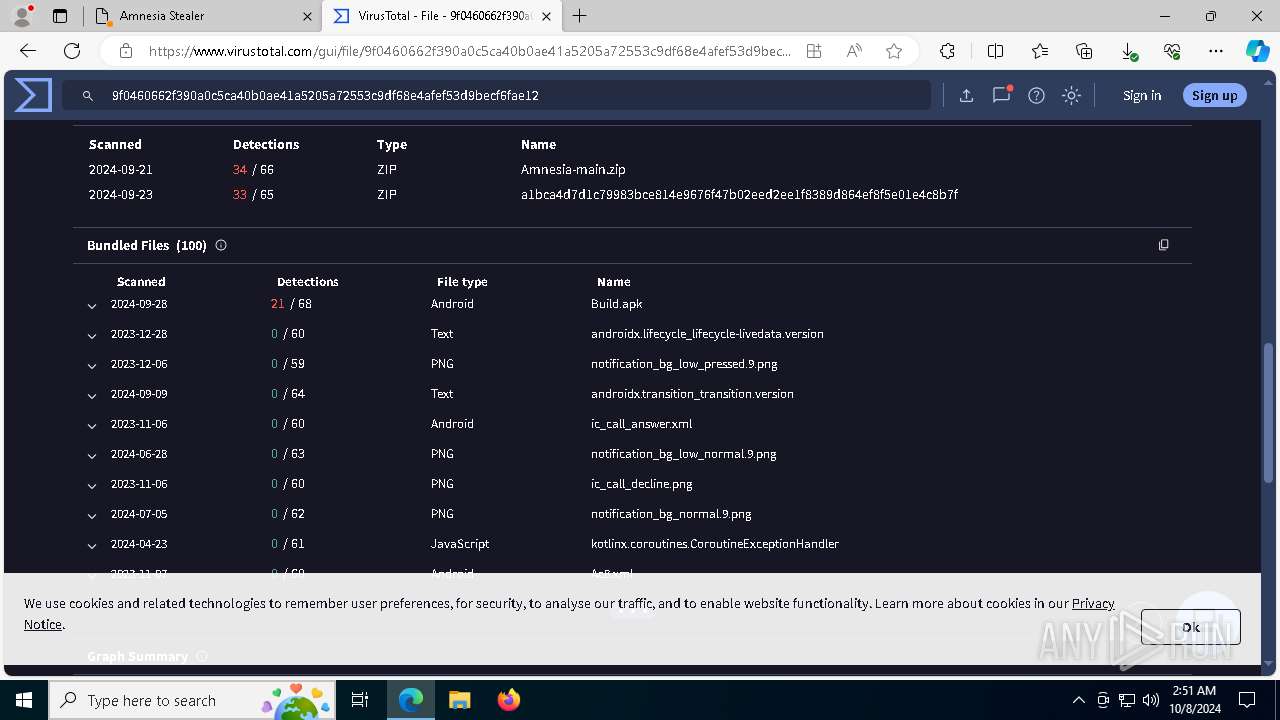Click the browser address bar URL

(470, 51)
